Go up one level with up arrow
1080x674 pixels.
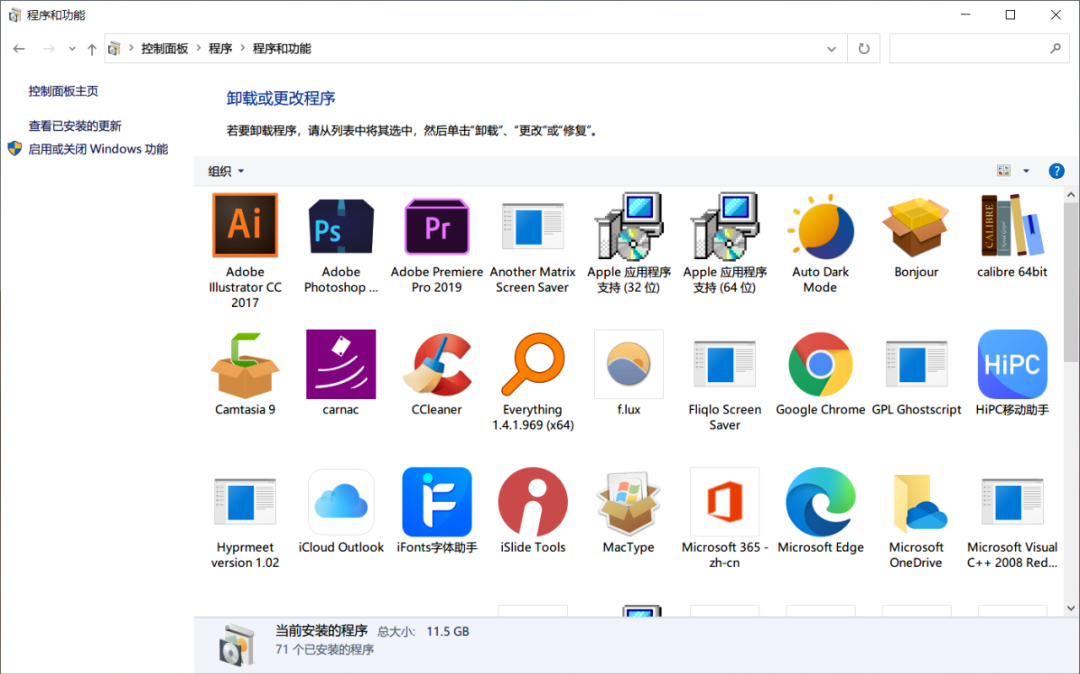(92, 49)
